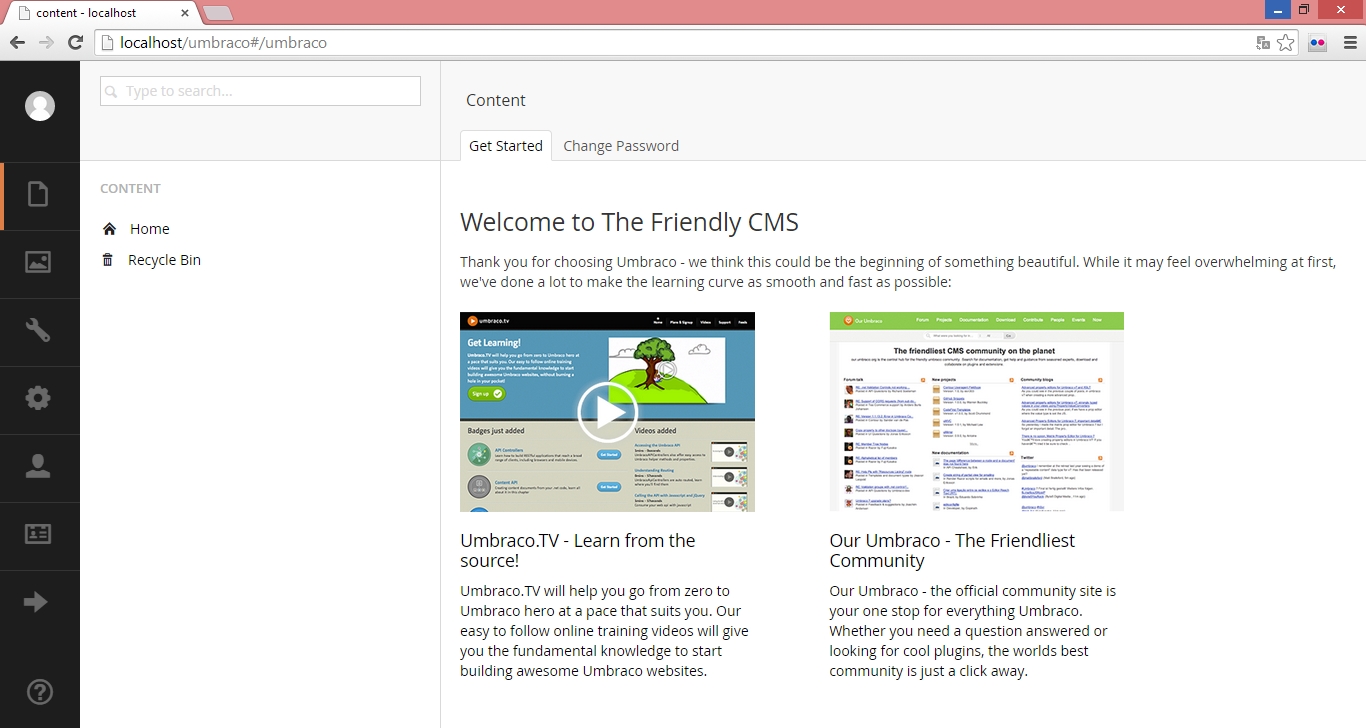Image resolution: width=1366 pixels, height=728 pixels.
Task: Open the Forms section arrow icon
Action: click(36, 602)
